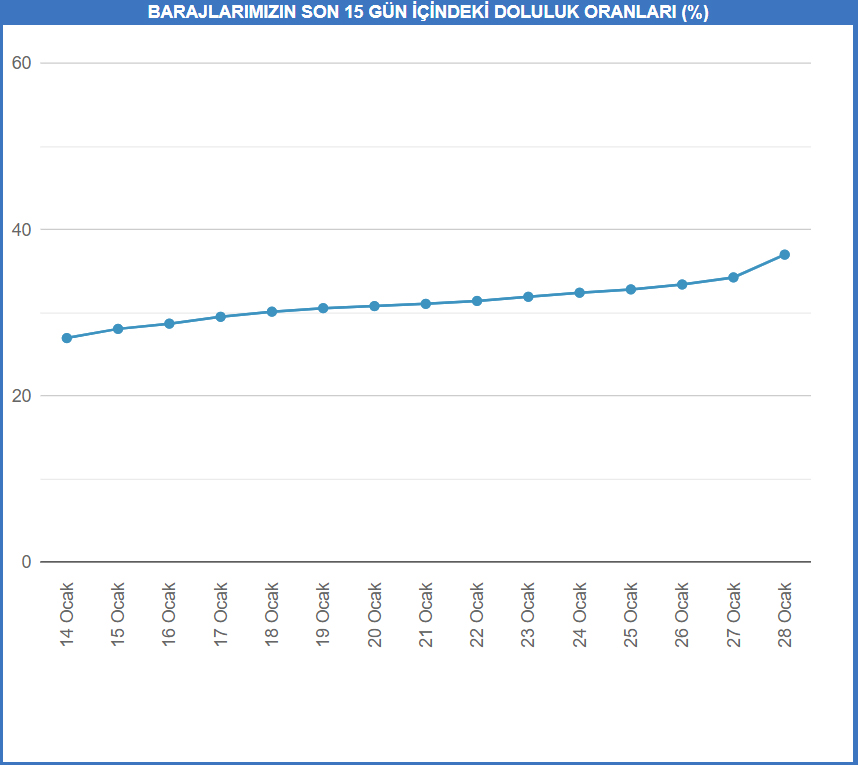The width and height of the screenshot is (858, 765).
Task: Select the "23 Ocak" x-axis date label
Action: [x=529, y=615]
